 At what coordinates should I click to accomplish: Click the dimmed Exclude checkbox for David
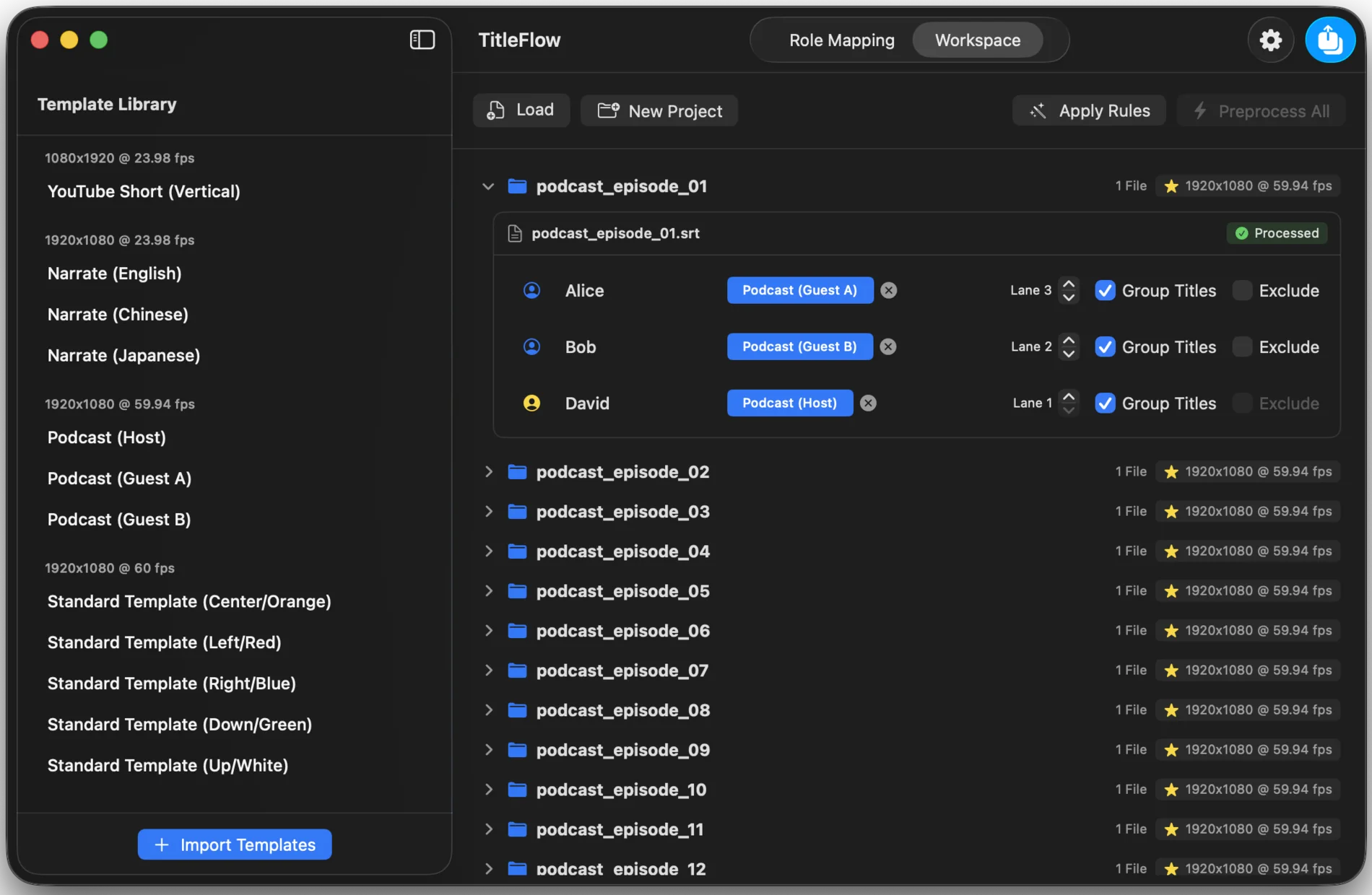coord(1242,403)
